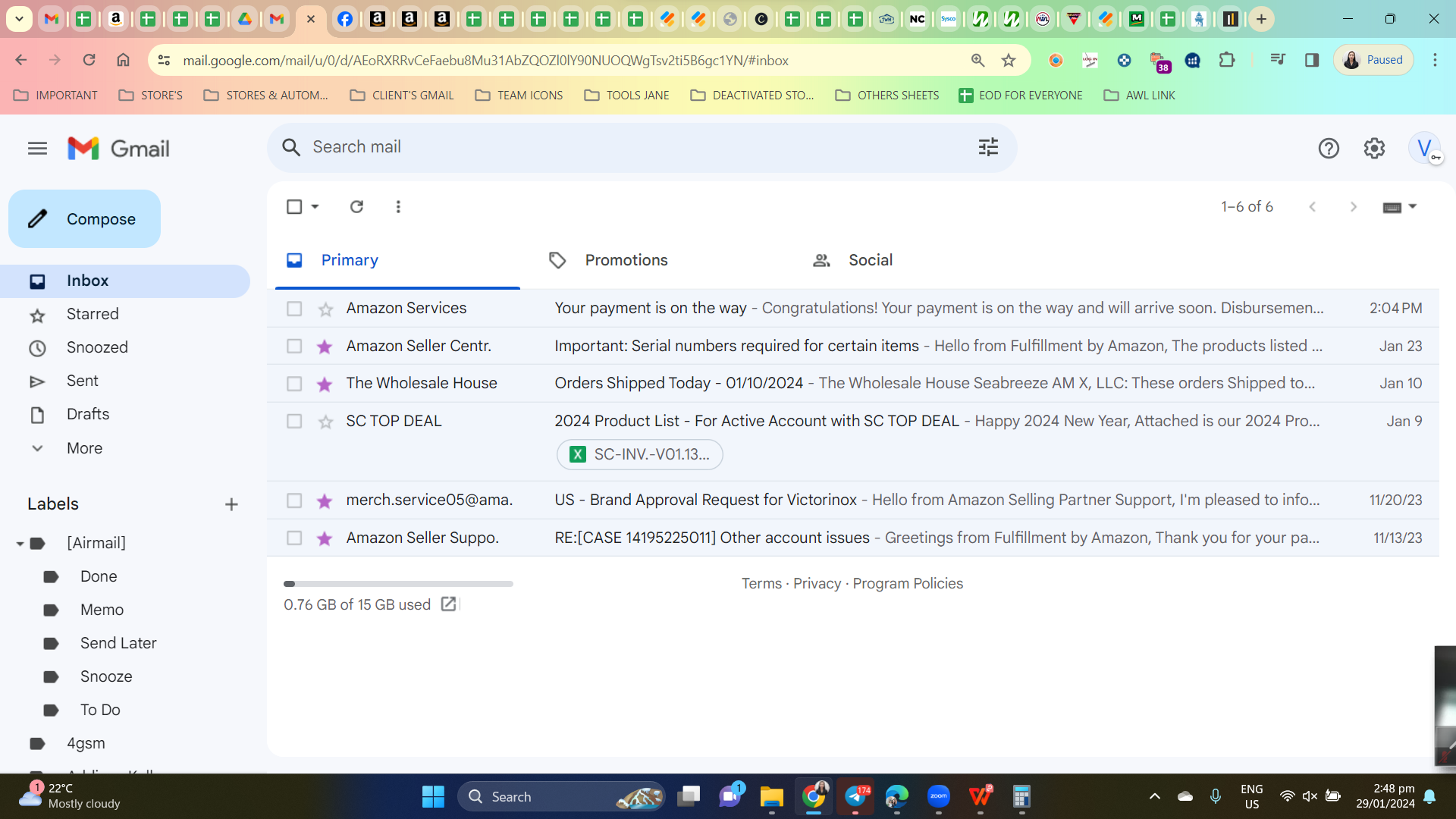Click the Gmail logo

(118, 149)
